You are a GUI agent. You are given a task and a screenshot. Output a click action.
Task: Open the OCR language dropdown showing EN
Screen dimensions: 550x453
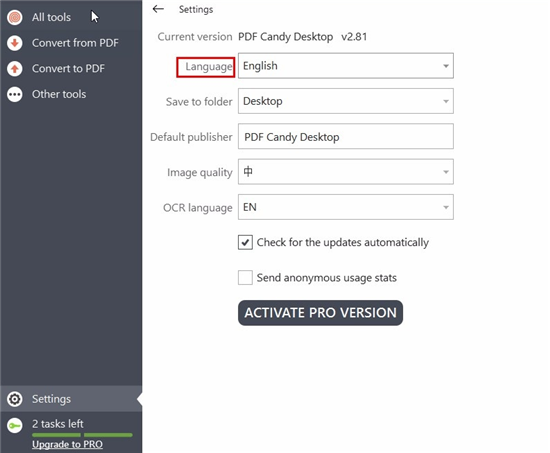point(346,207)
